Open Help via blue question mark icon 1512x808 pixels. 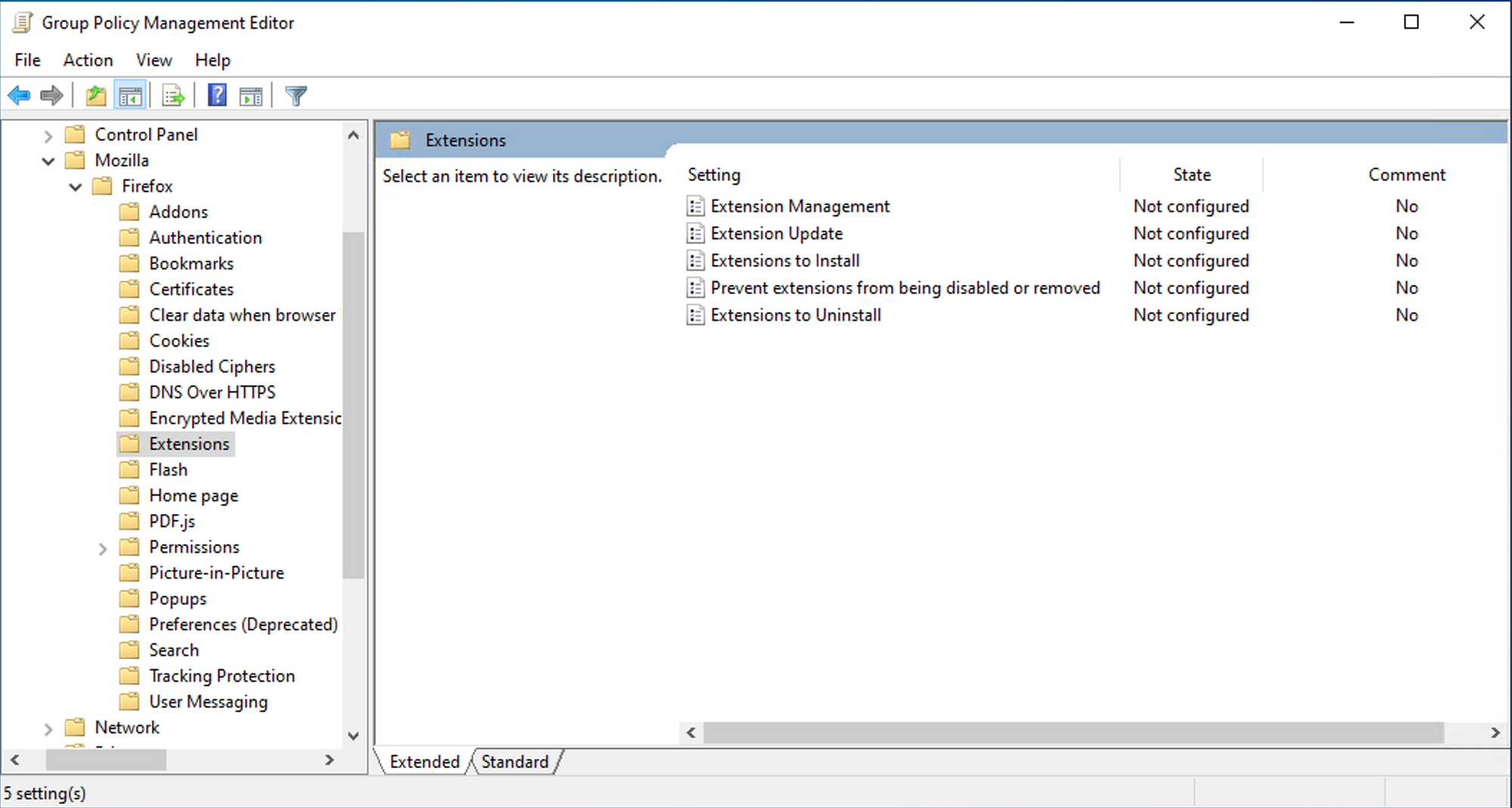tap(217, 95)
